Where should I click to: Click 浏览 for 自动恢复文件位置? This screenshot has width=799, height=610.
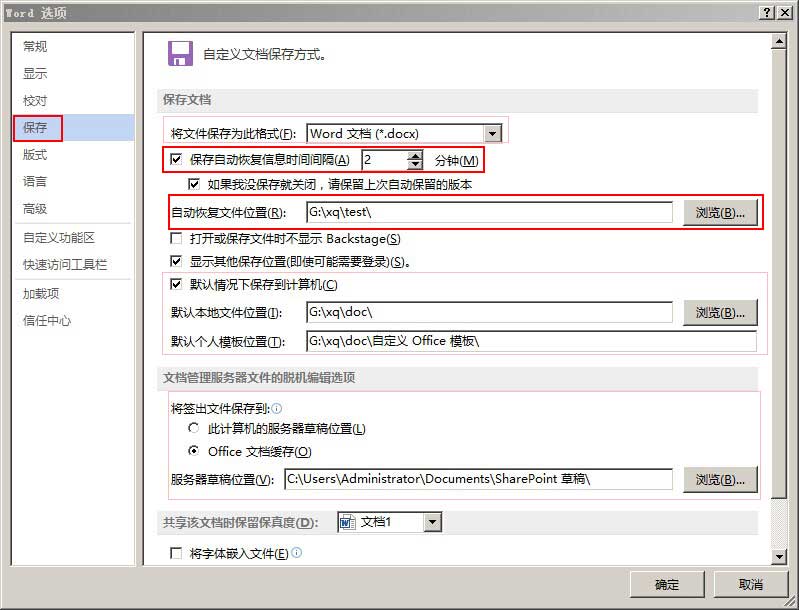coord(720,213)
